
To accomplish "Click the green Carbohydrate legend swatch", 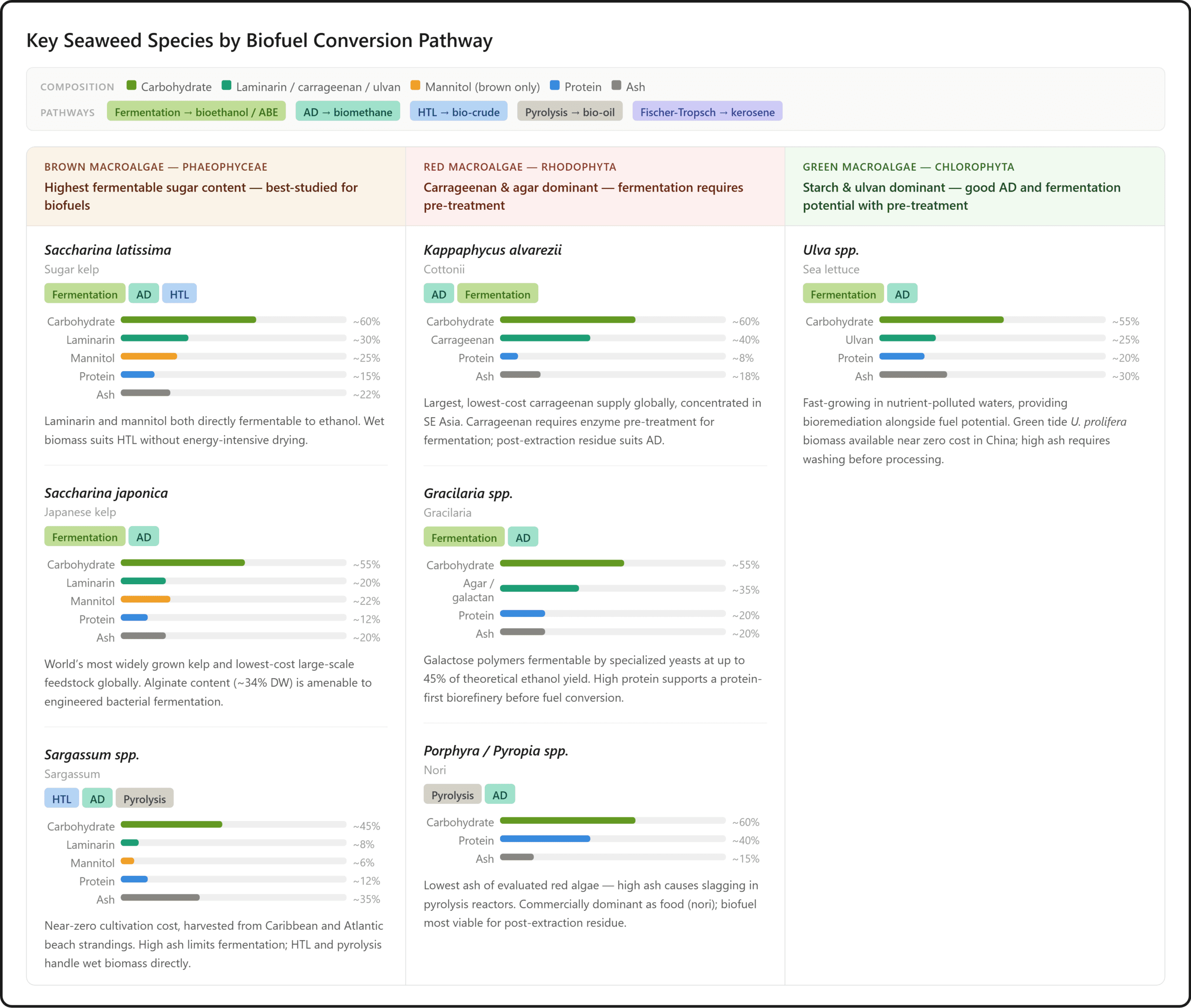I will click(x=132, y=85).
